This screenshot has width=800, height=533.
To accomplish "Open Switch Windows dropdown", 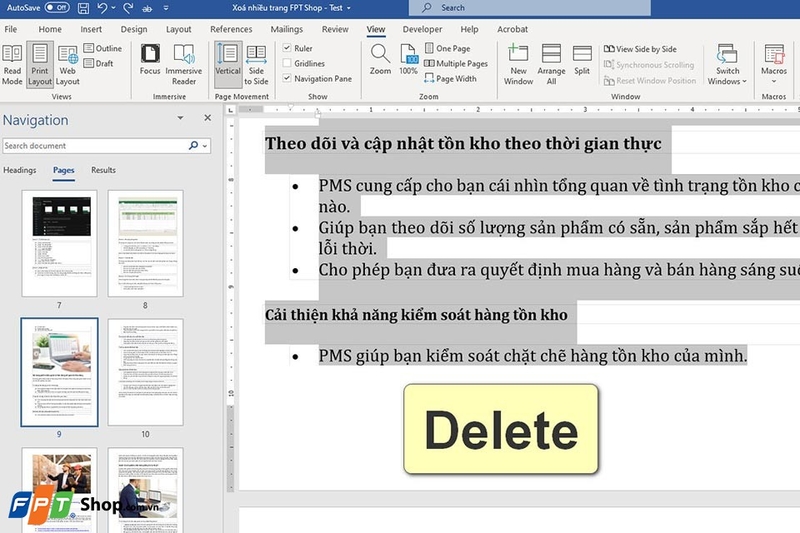I will pyautogui.click(x=727, y=65).
